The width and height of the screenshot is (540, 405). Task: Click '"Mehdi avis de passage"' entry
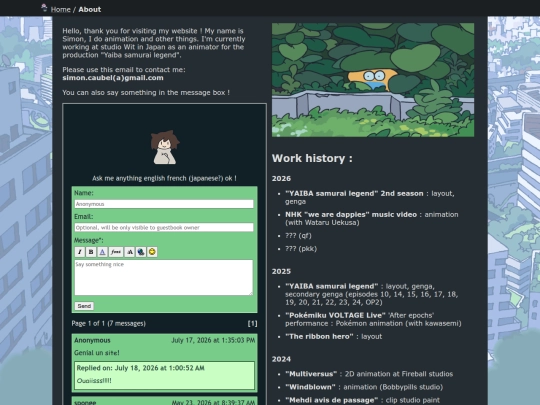pyautogui.click(x=332, y=400)
